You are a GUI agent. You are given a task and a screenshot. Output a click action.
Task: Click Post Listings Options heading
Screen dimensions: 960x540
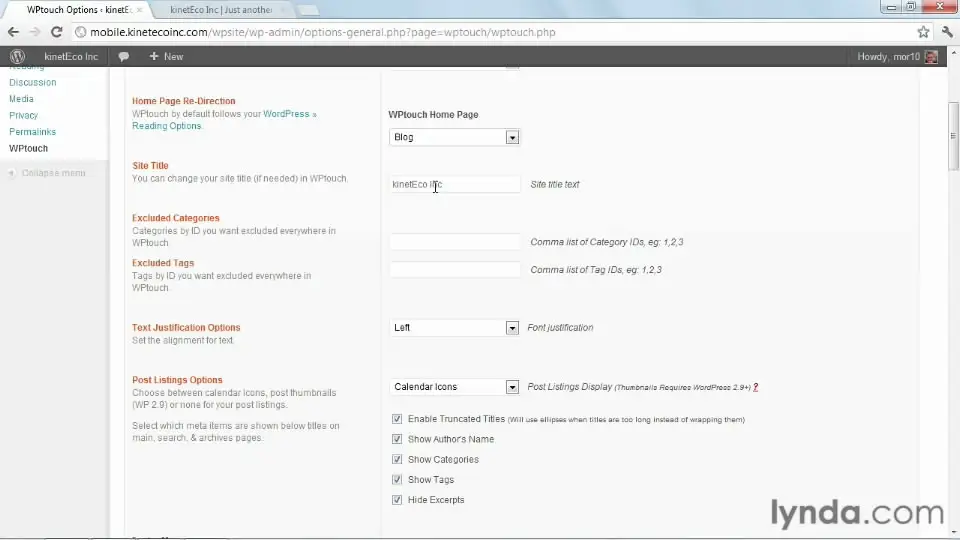[x=177, y=380]
